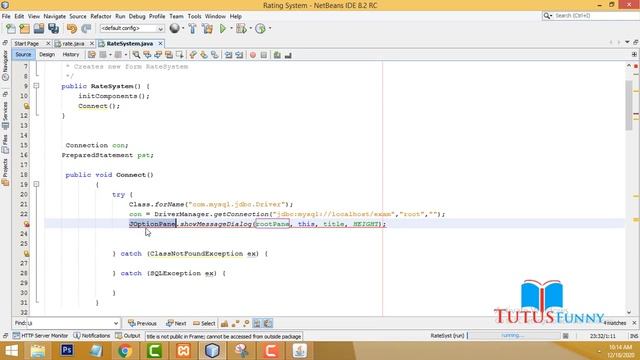
Task: Click the Save All toolbar icon
Action: pos(53,29)
